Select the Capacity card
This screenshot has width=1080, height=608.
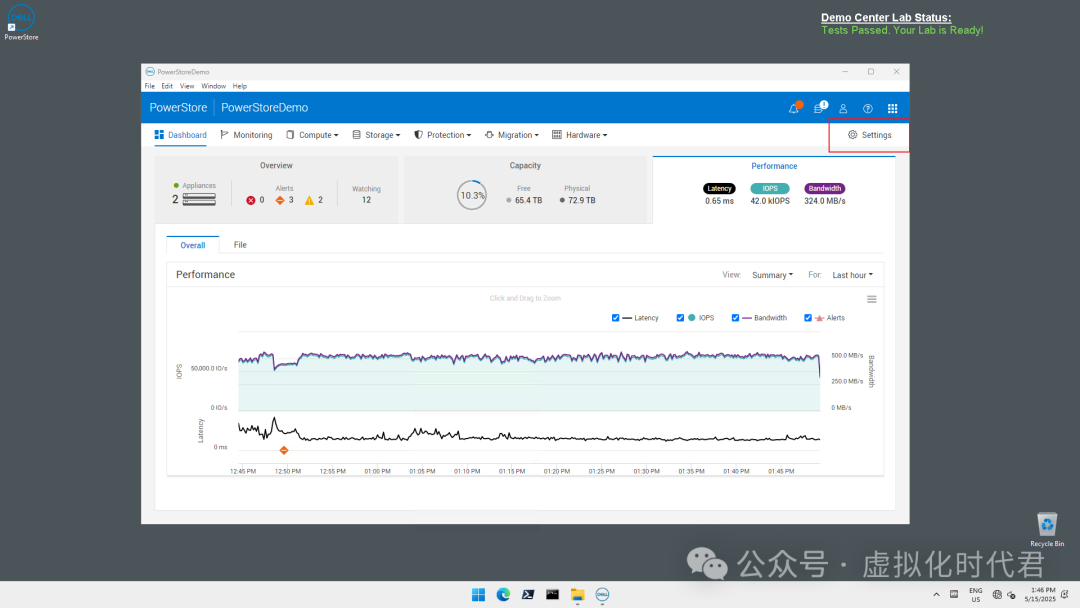(525, 189)
